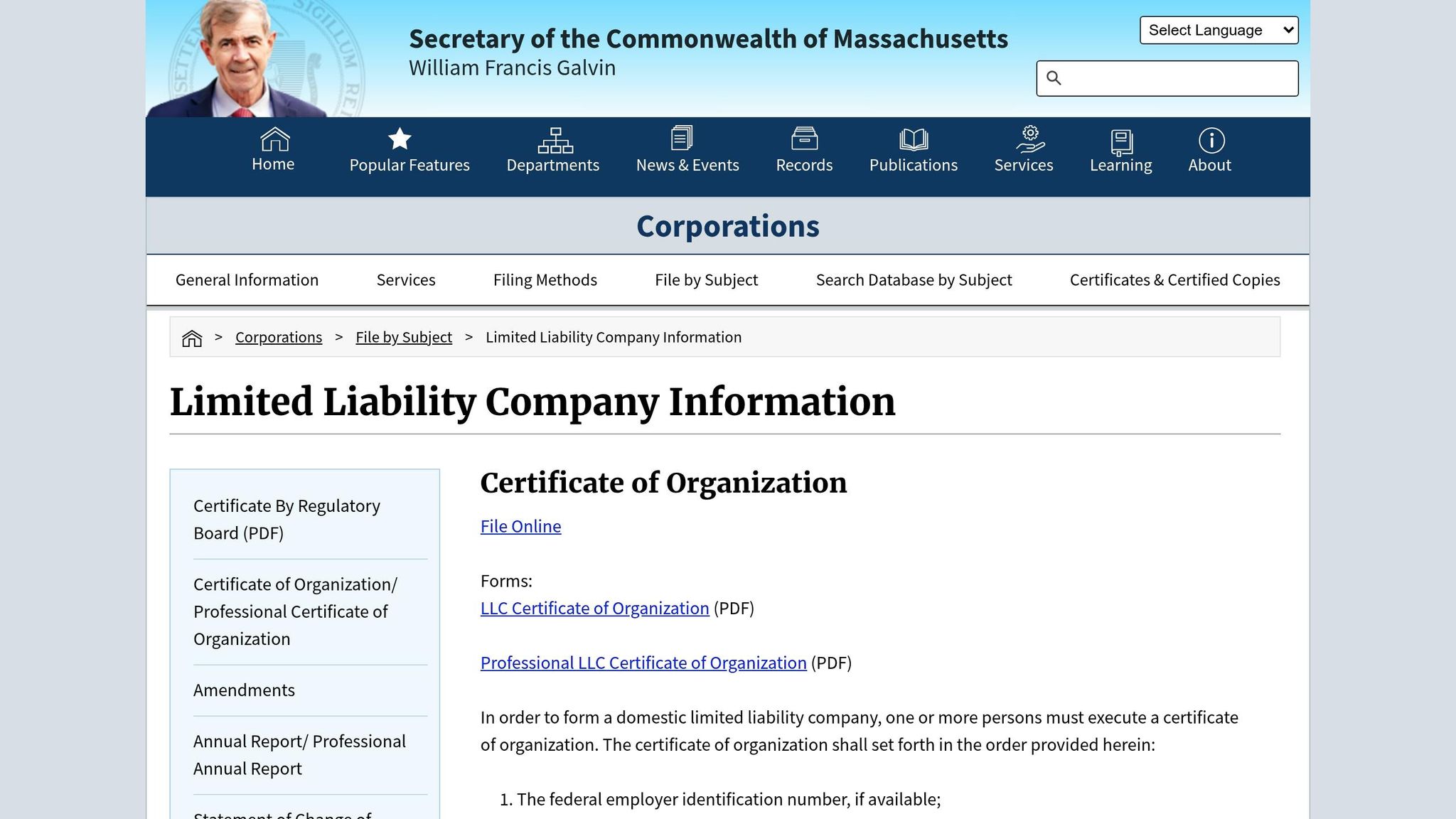Expand the Select Language dropdown
This screenshot has height=819, width=1456.
point(1219,30)
